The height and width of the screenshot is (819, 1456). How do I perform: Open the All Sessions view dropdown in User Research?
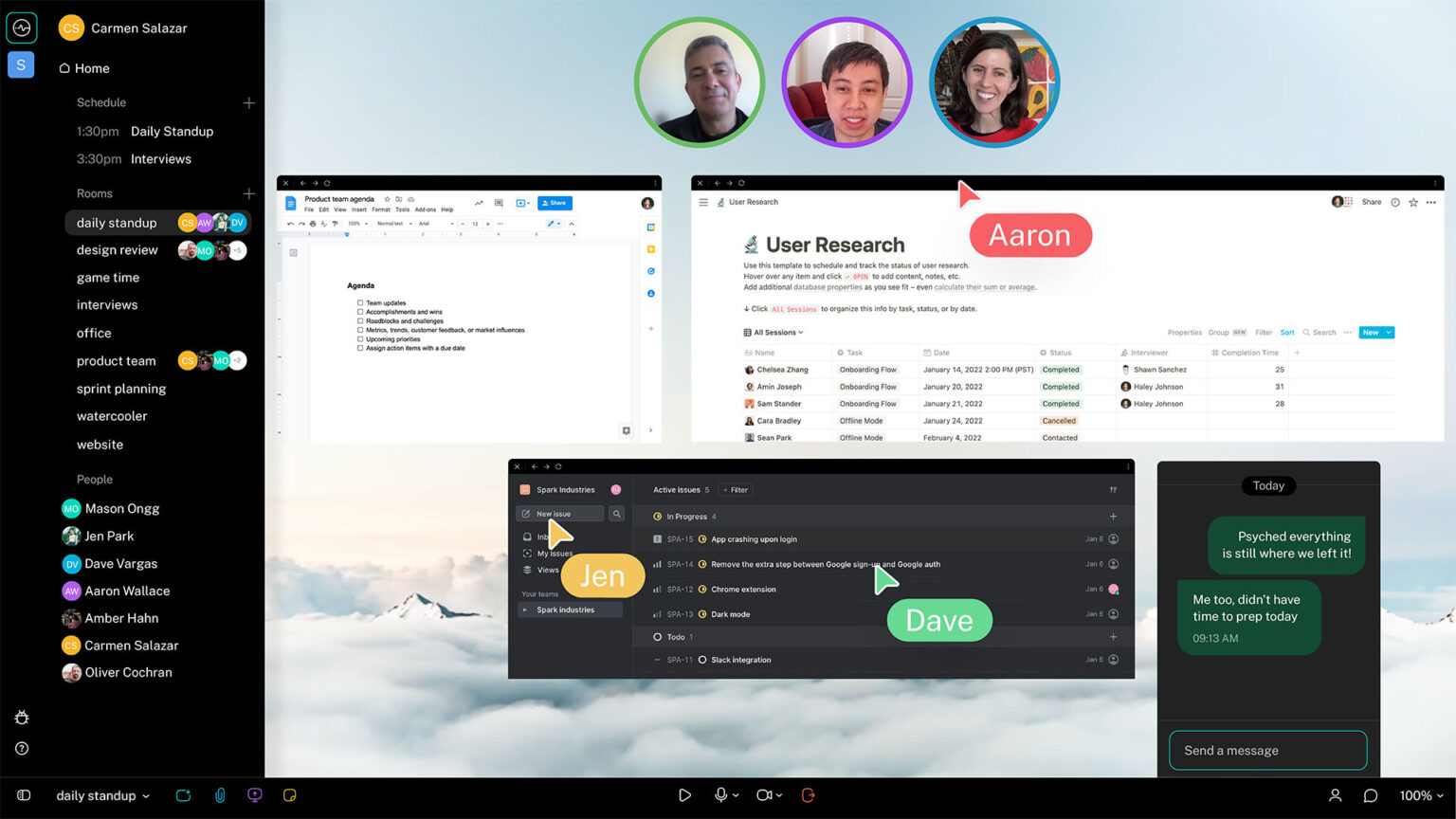point(773,332)
